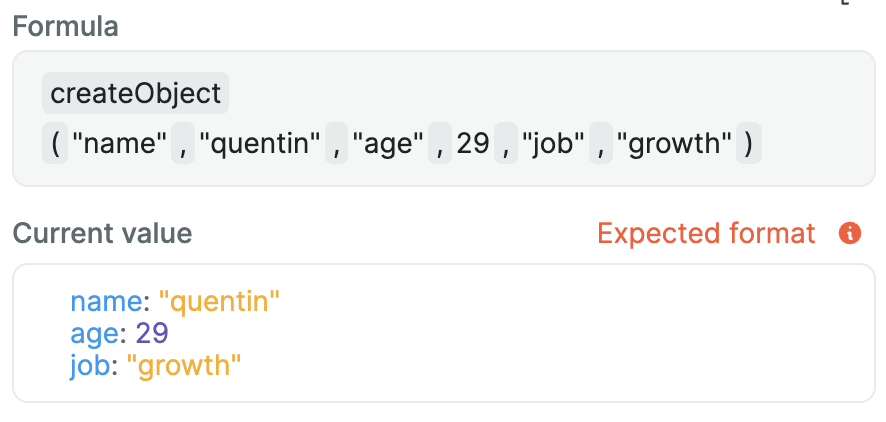Image resolution: width=886 pixels, height=422 pixels.
Task: Select the "name" argument token in formula
Action: [120, 145]
